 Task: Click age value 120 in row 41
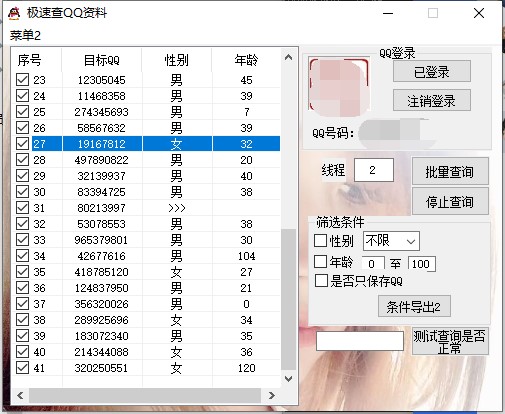point(246,368)
